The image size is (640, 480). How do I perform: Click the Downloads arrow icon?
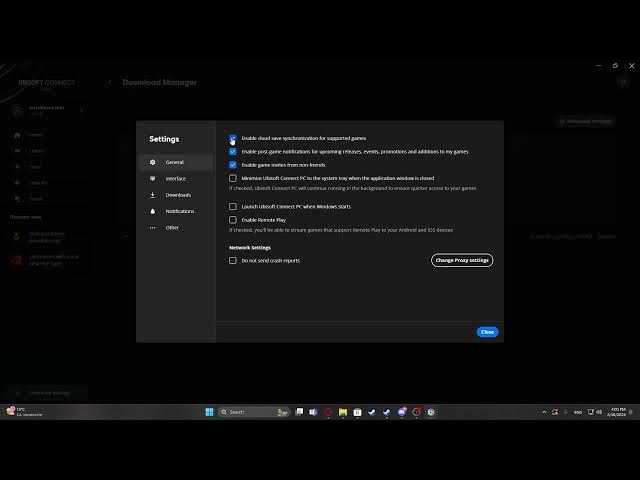tap(153, 195)
